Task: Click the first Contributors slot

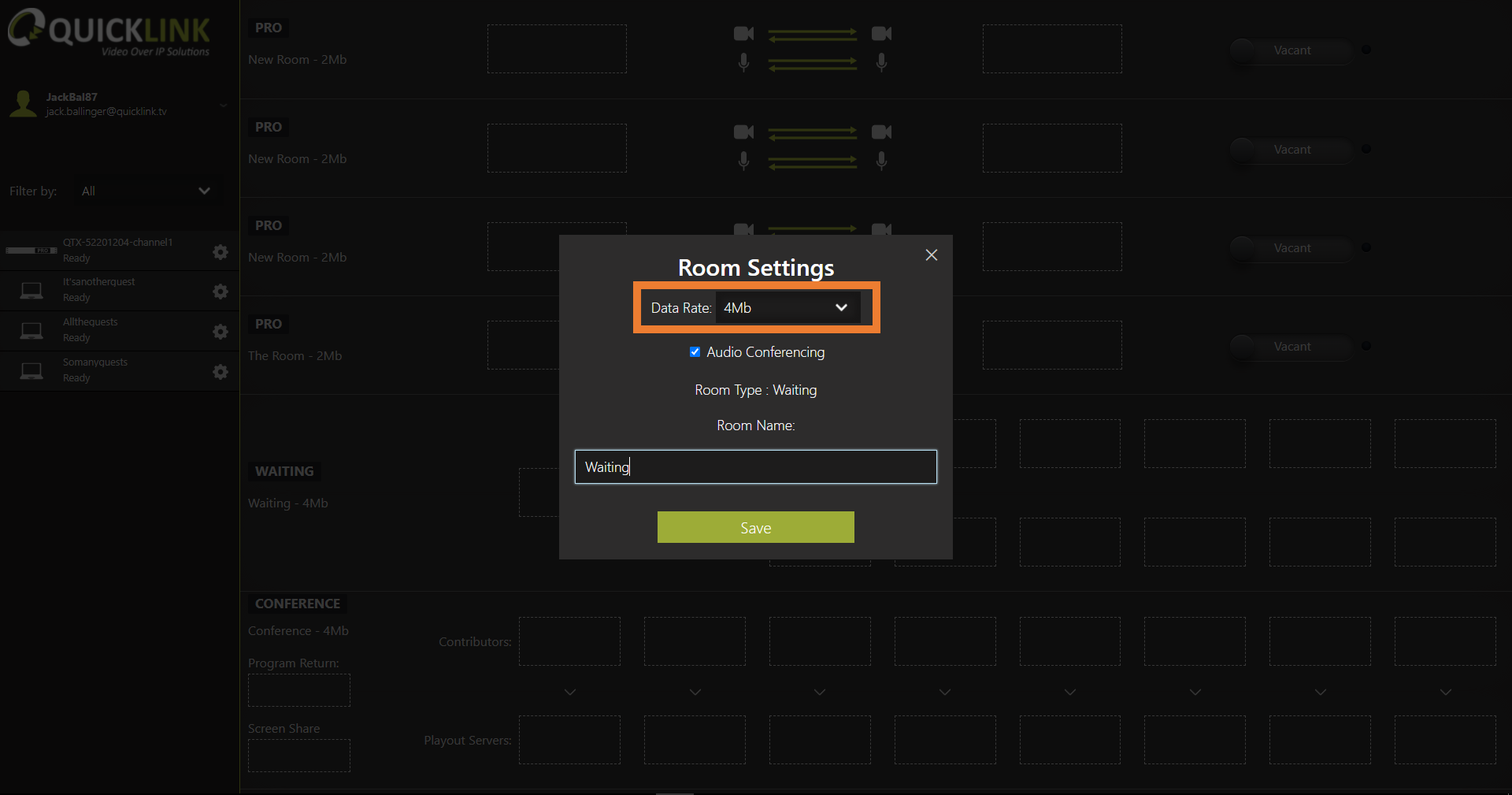Action: (x=569, y=641)
